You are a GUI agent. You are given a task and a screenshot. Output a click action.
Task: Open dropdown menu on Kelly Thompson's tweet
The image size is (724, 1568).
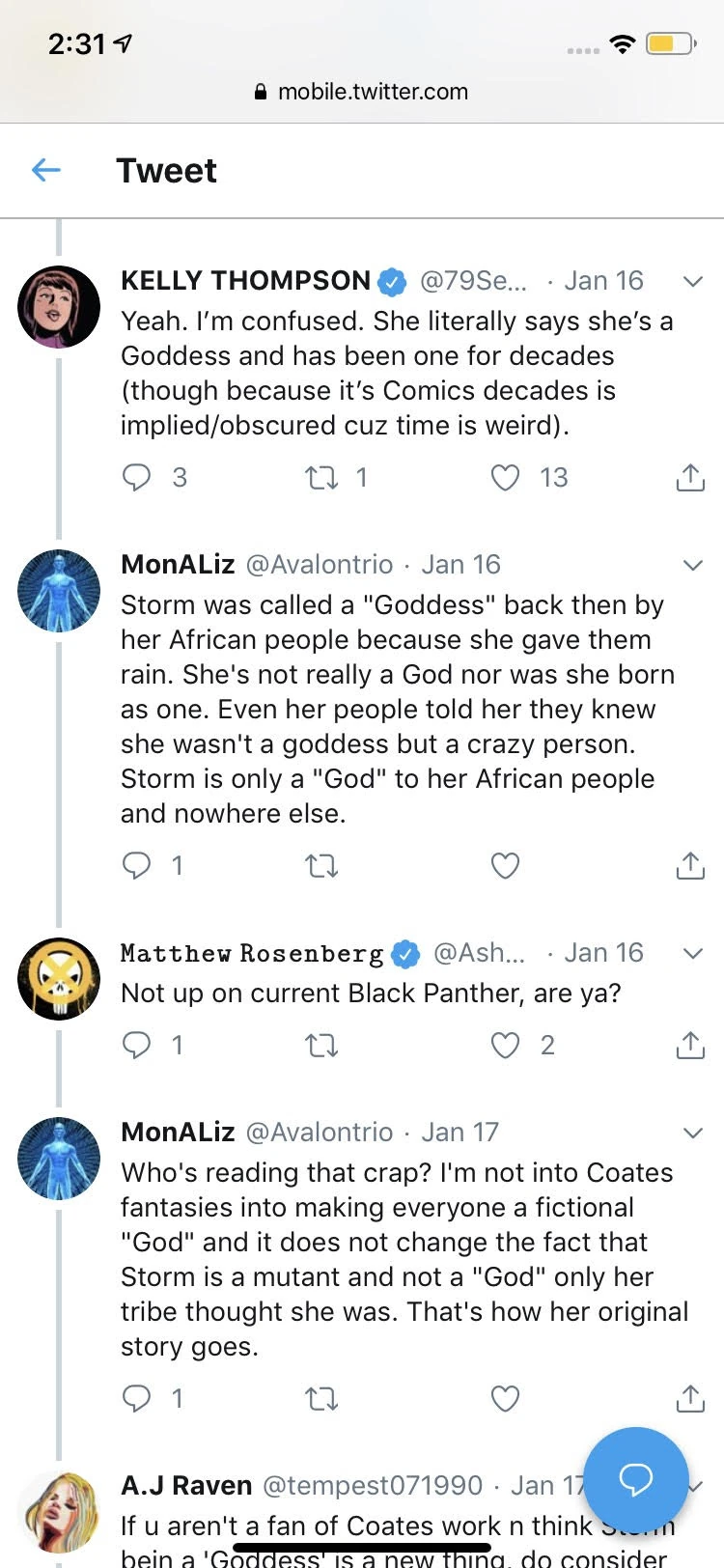692,281
